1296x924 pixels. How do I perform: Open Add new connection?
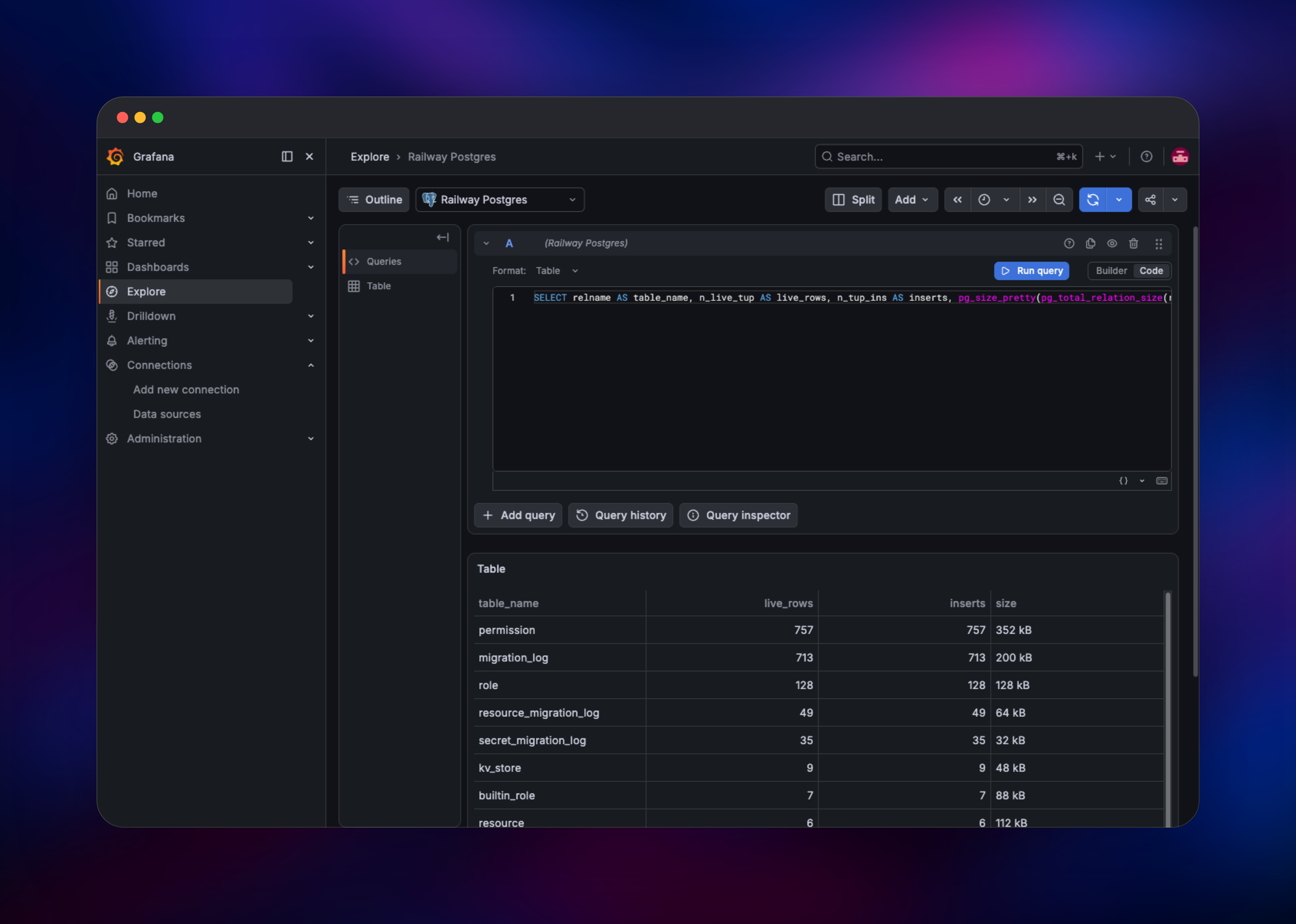186,390
